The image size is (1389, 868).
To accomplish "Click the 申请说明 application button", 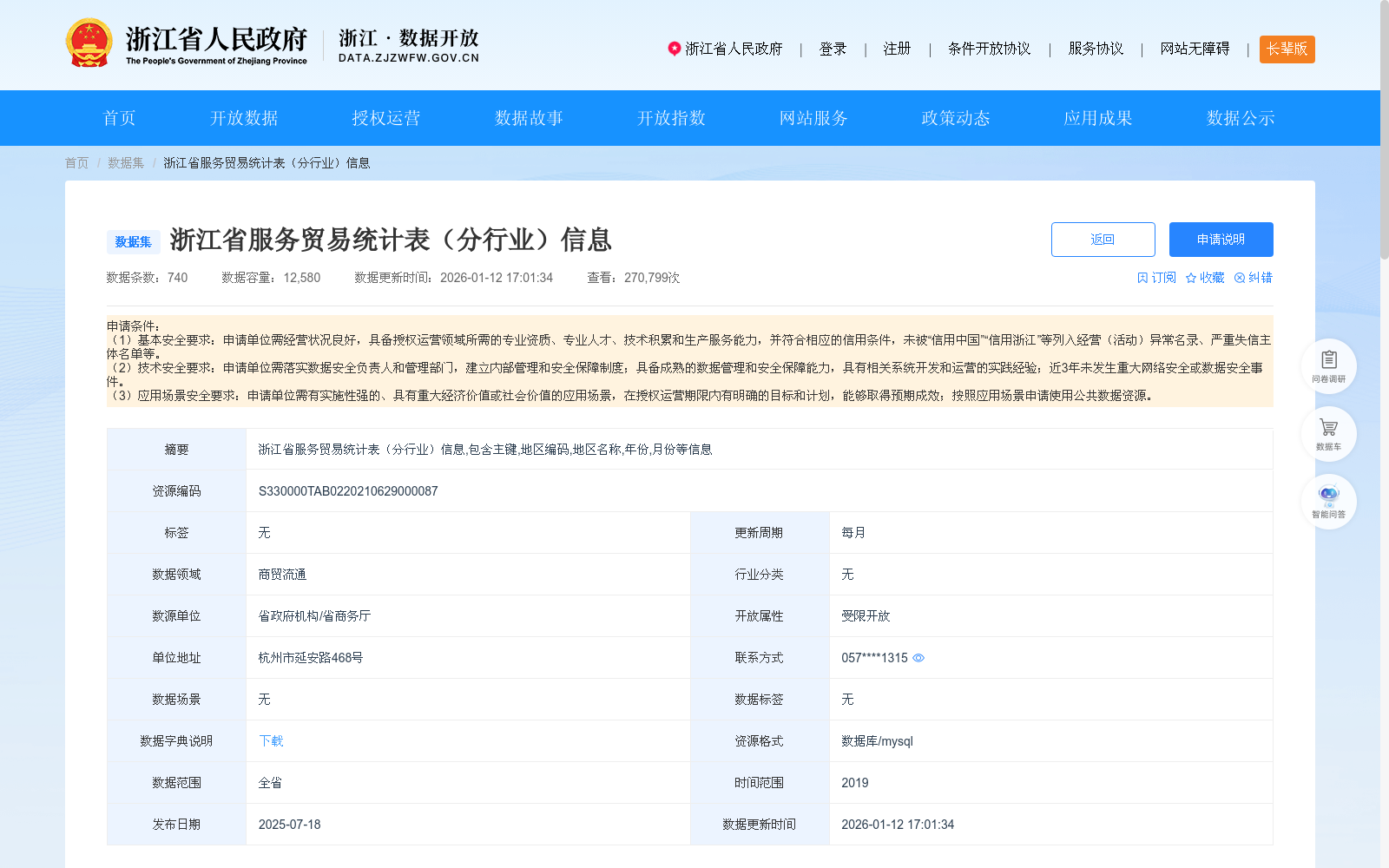I will (x=1221, y=240).
